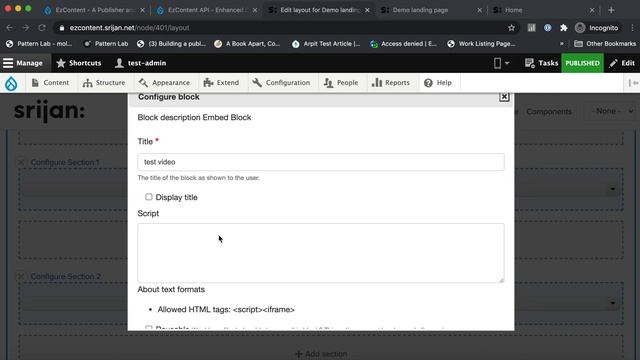
Task: Click the address bar URL
Action: [x=129, y=28]
